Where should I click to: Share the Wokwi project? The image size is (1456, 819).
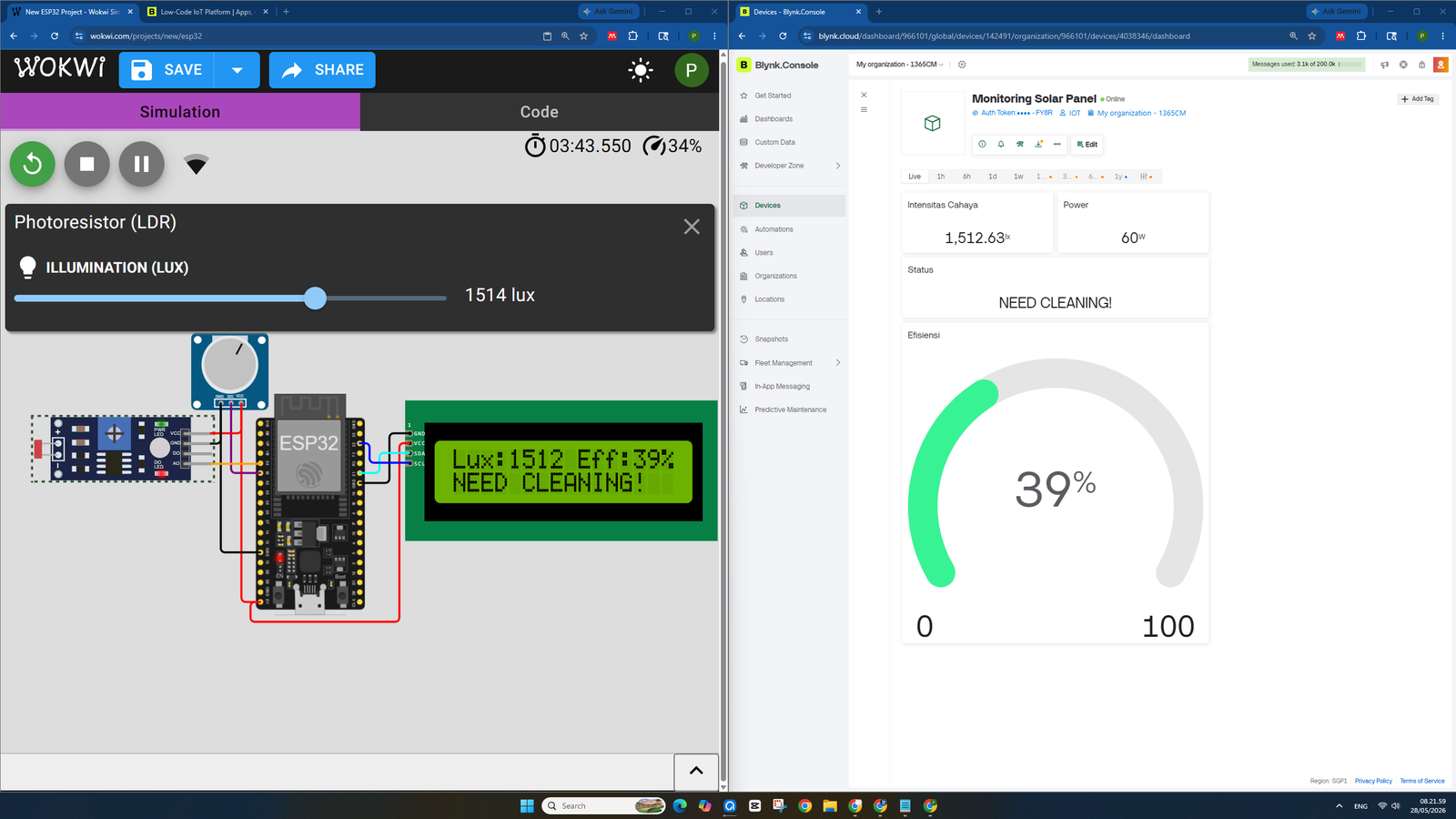[x=322, y=70]
